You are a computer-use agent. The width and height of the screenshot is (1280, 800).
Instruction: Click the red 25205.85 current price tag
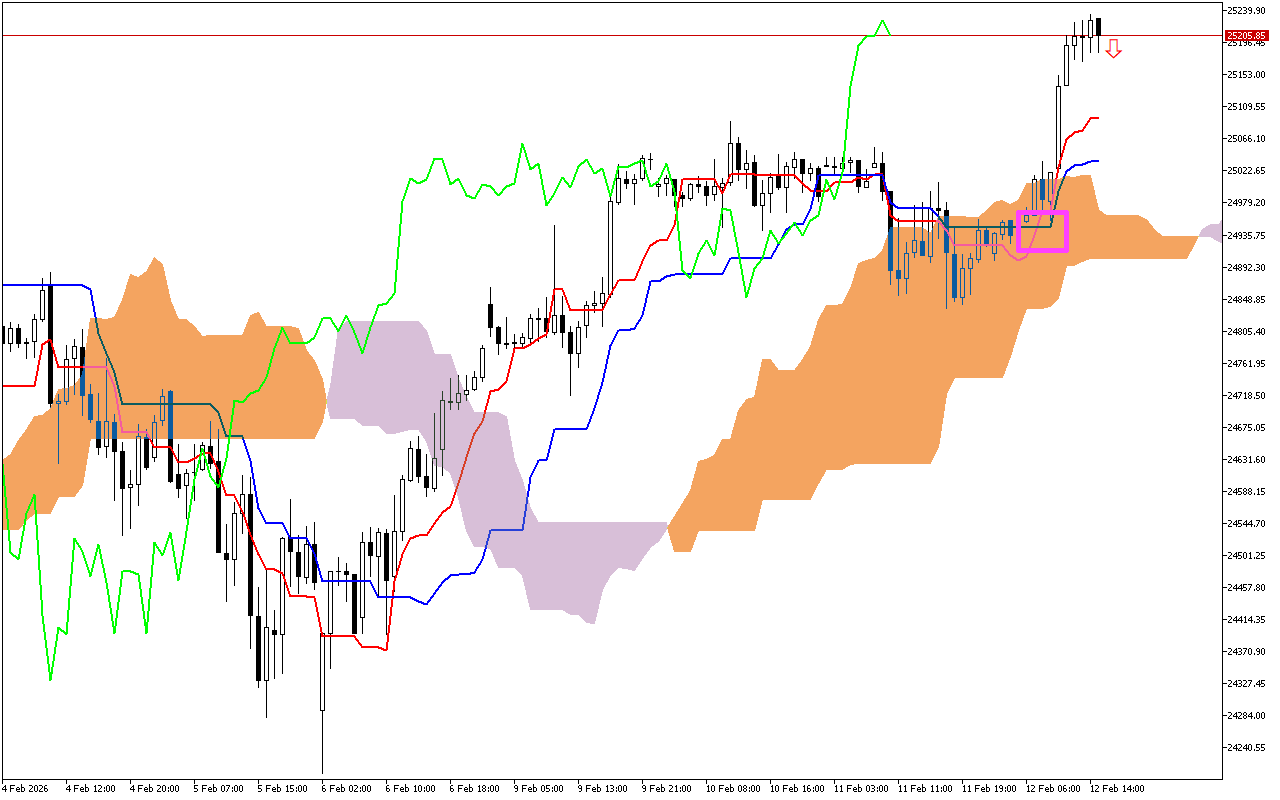pos(1246,35)
